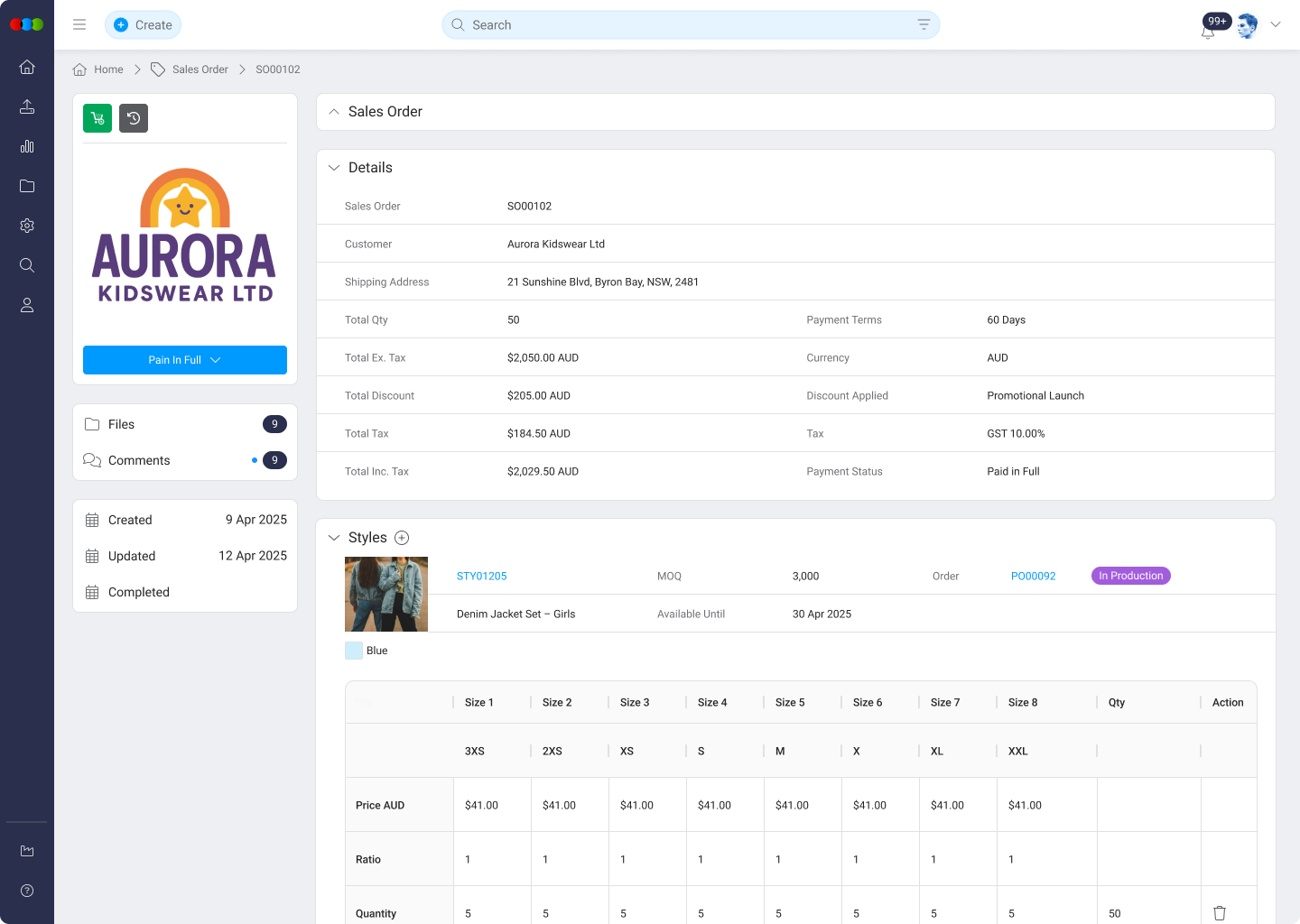Open the Denim Jacket Set thumbnail image

point(385,594)
